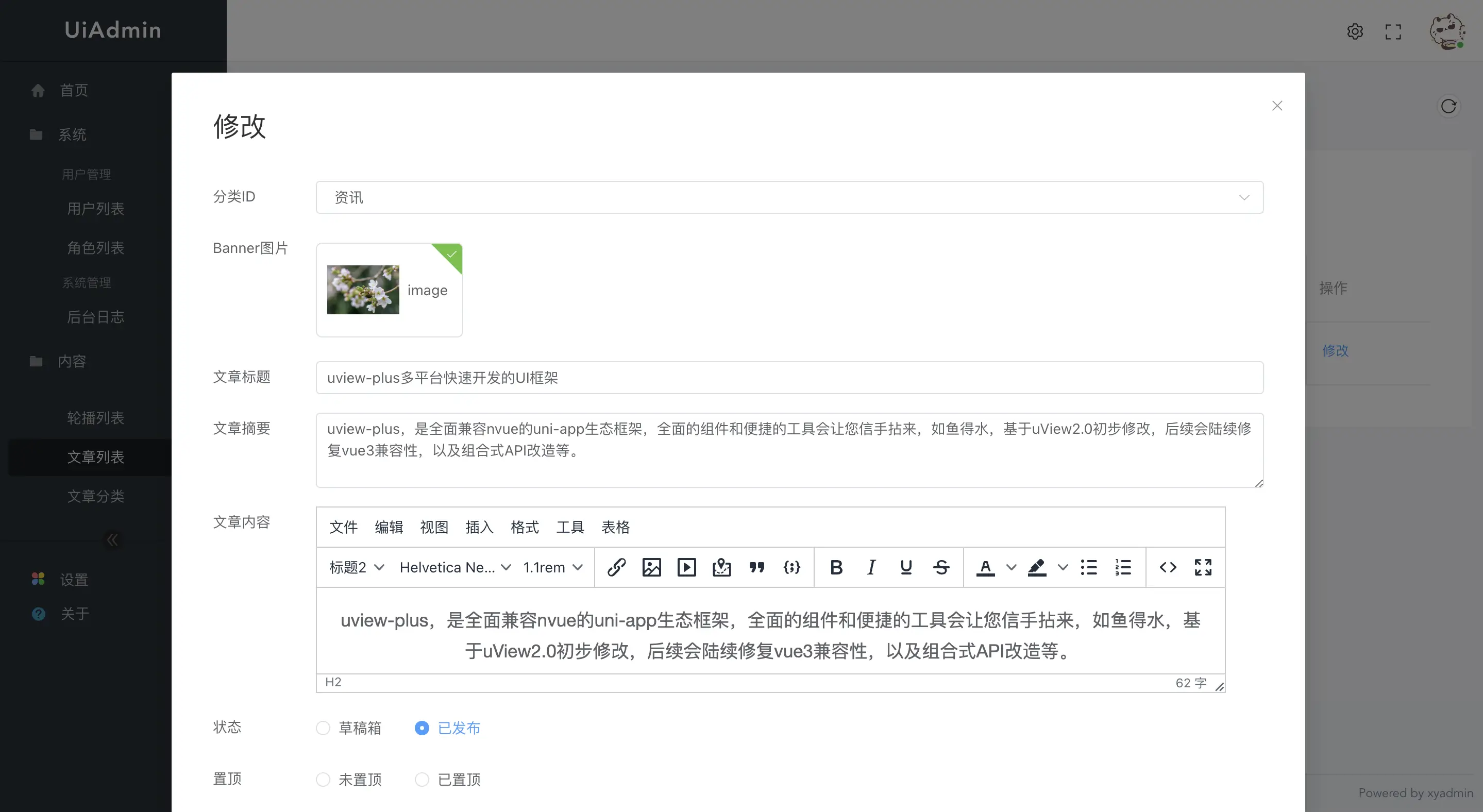Click the 文章标题 input field
The height and width of the screenshot is (812, 1483).
(x=789, y=378)
